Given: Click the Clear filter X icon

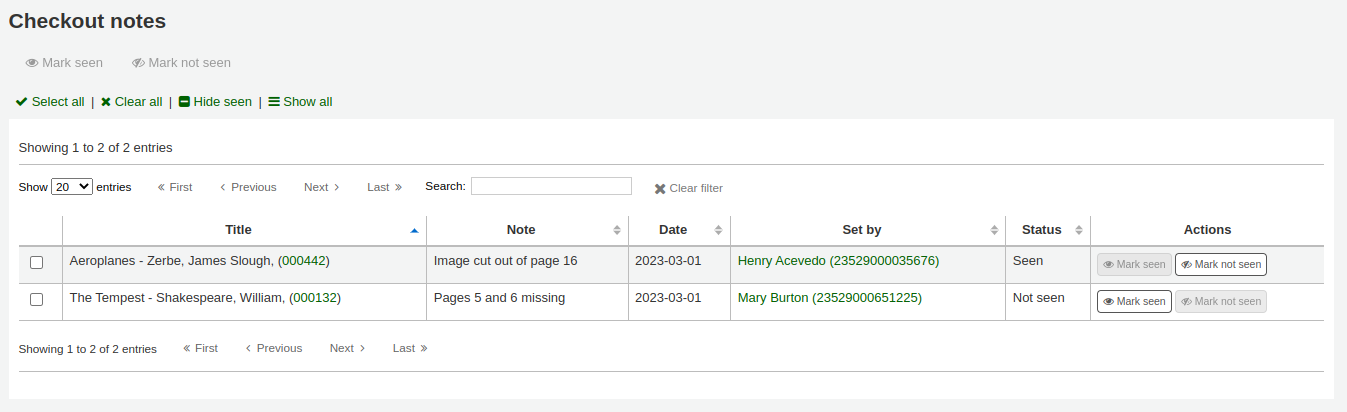Looking at the screenshot, I should (x=660, y=189).
